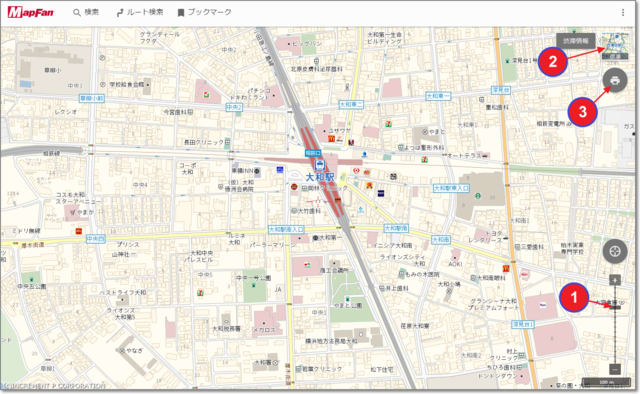
Task: Click the map type thumbnail
Action: pos(615,46)
